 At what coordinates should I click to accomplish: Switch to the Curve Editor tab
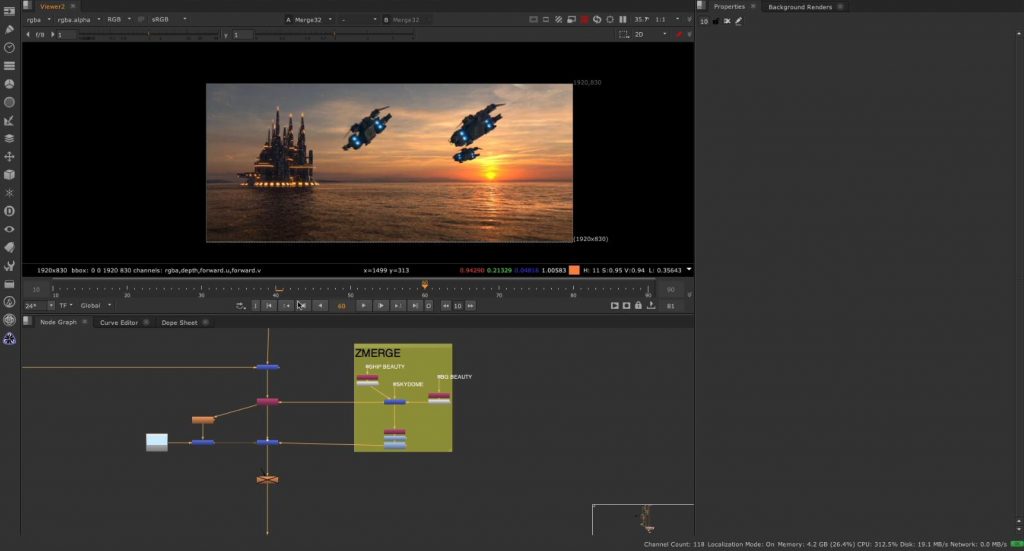tap(119, 322)
